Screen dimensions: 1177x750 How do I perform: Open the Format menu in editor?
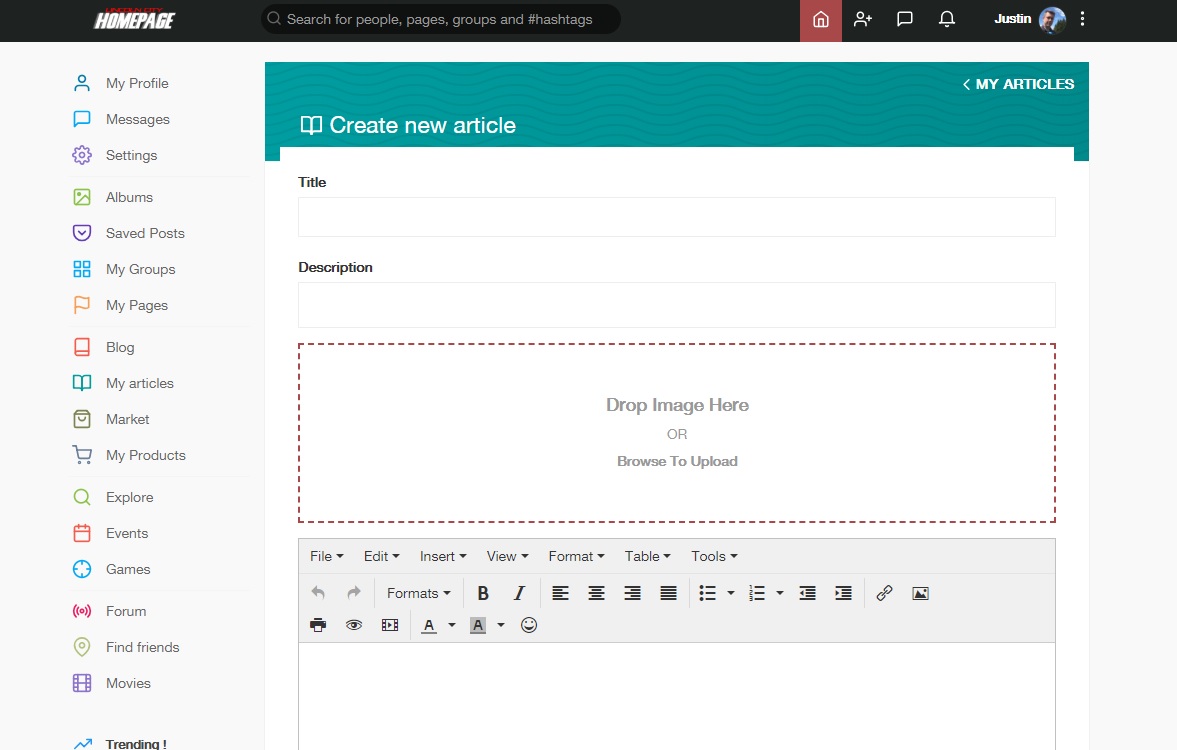coord(576,556)
